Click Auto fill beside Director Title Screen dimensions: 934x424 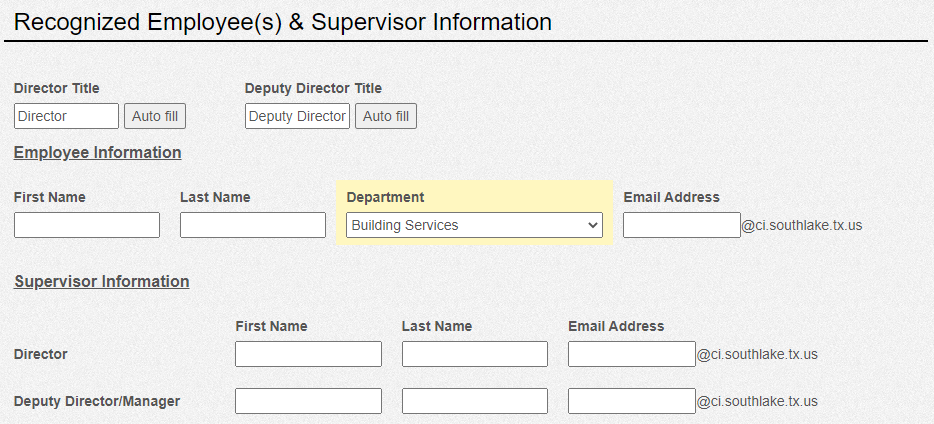coord(155,116)
